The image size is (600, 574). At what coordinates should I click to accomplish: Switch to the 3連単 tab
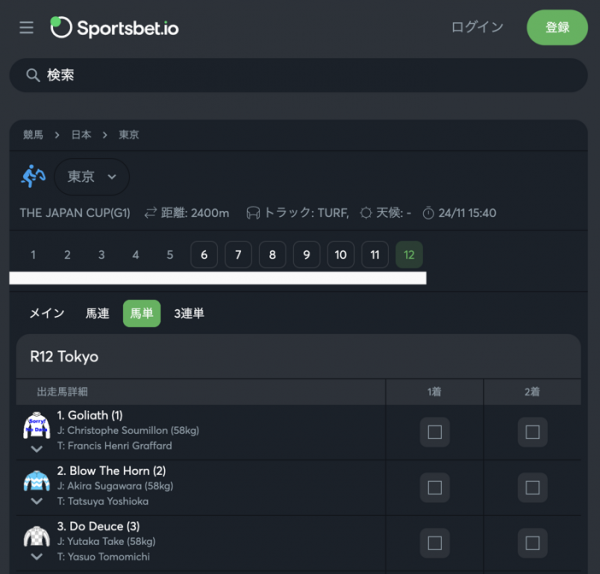(189, 313)
